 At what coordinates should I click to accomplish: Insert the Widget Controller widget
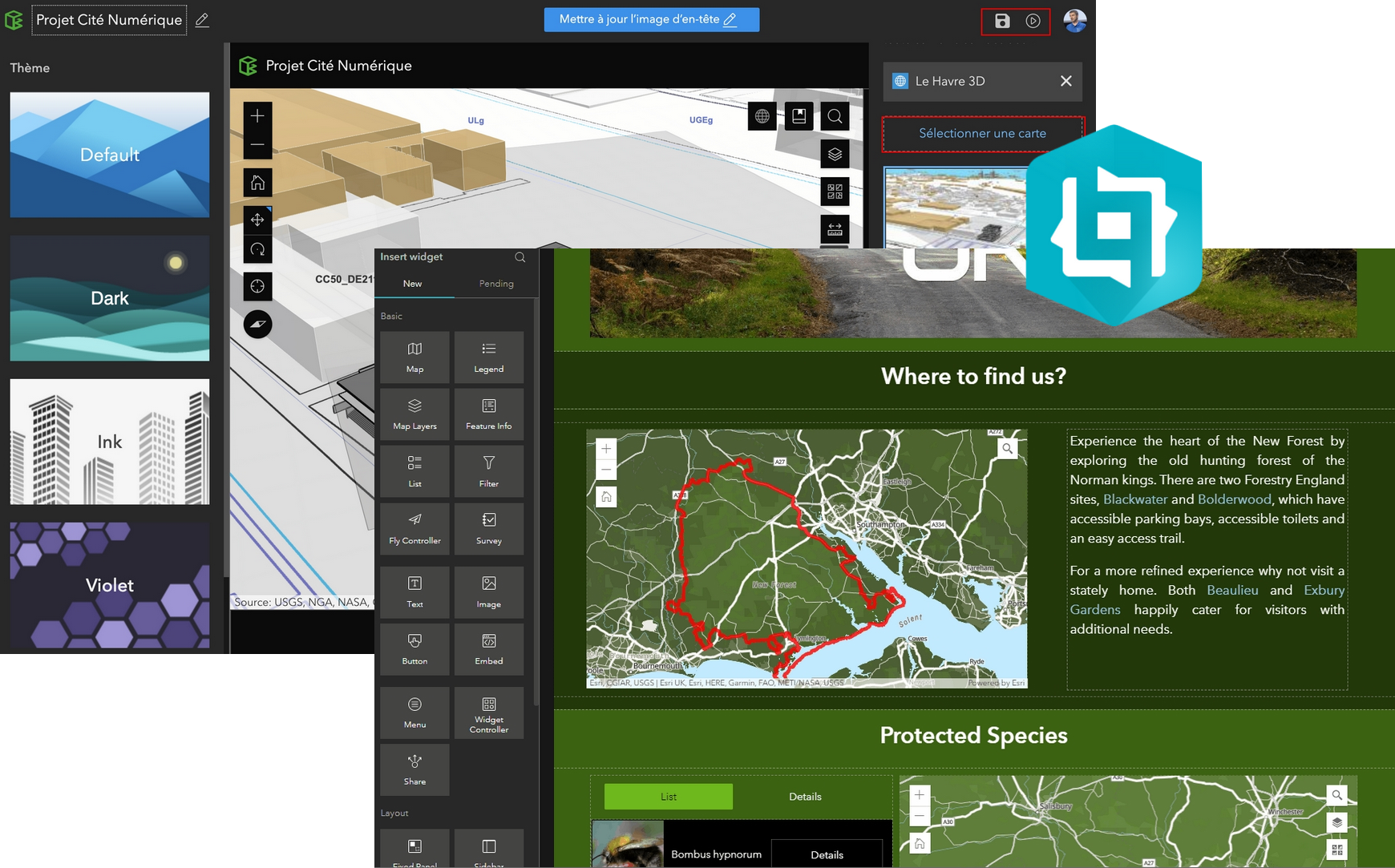489,713
